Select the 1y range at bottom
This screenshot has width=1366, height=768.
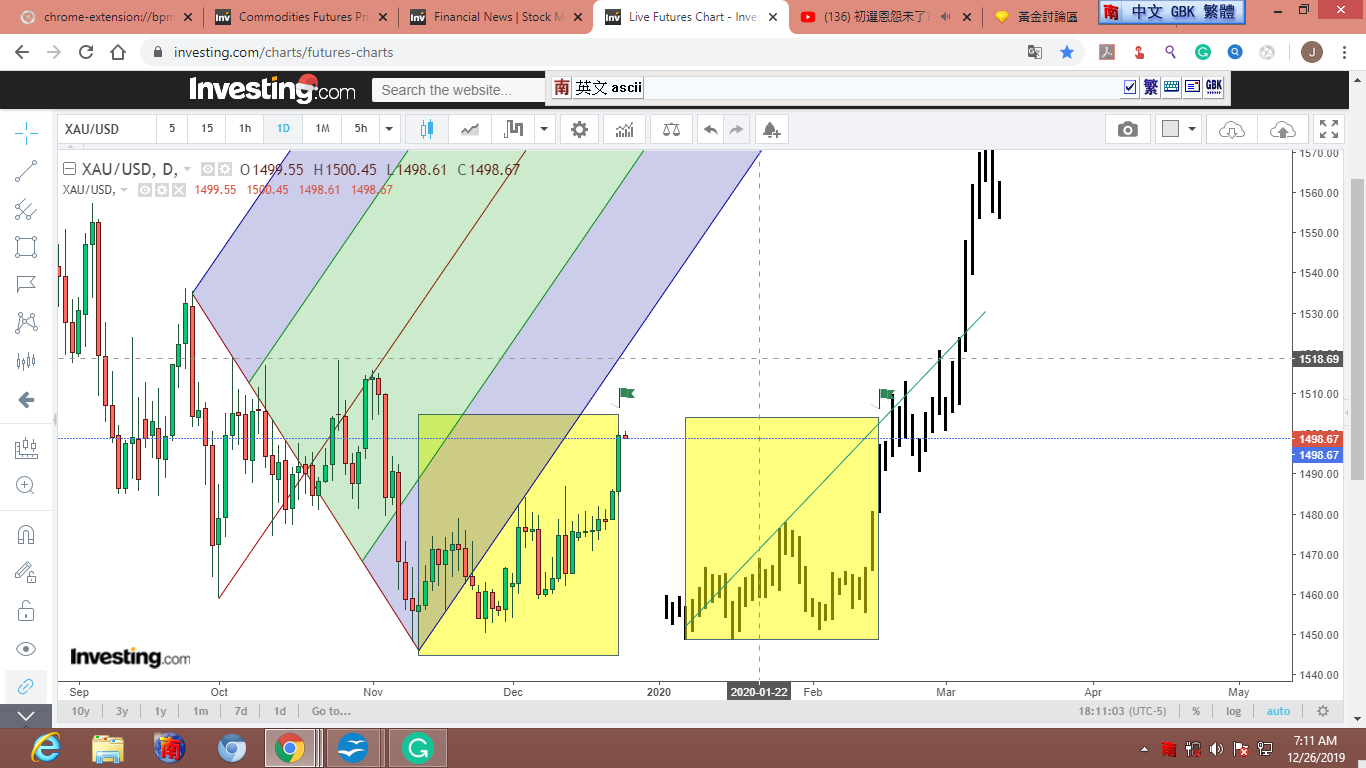[160, 711]
